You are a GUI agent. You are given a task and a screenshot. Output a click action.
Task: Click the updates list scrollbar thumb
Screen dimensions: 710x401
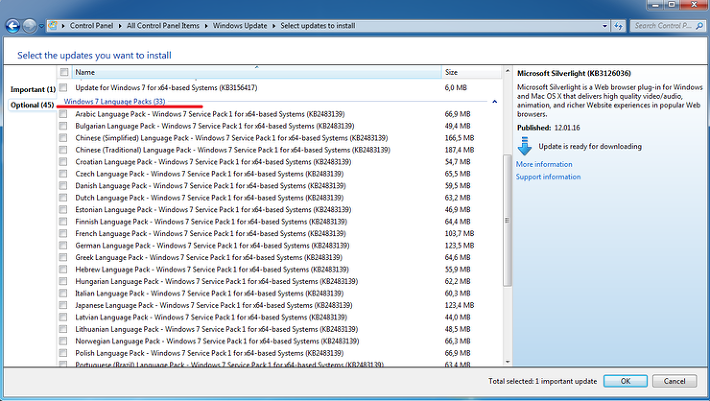coord(507,220)
